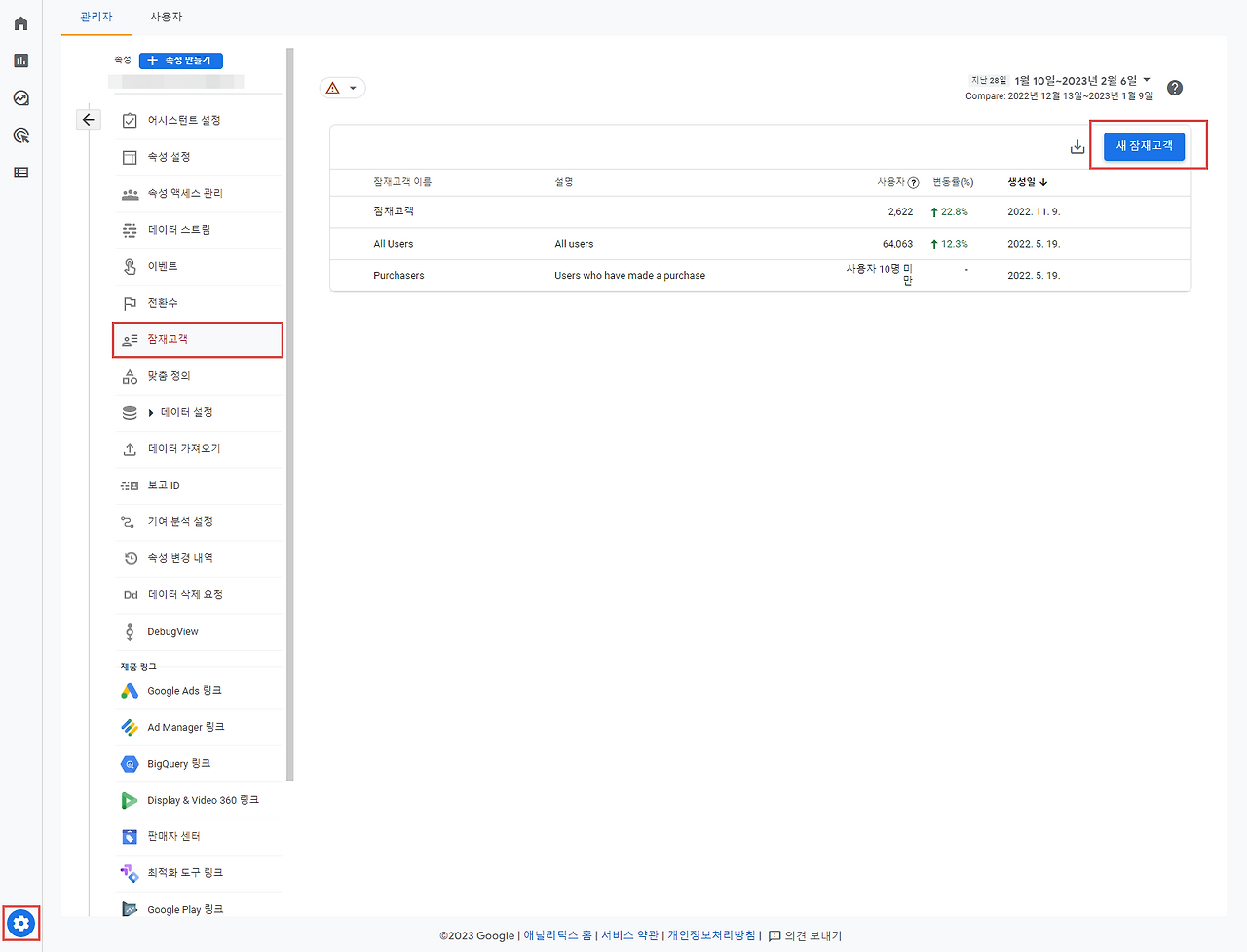Click the DebugView icon

(130, 631)
